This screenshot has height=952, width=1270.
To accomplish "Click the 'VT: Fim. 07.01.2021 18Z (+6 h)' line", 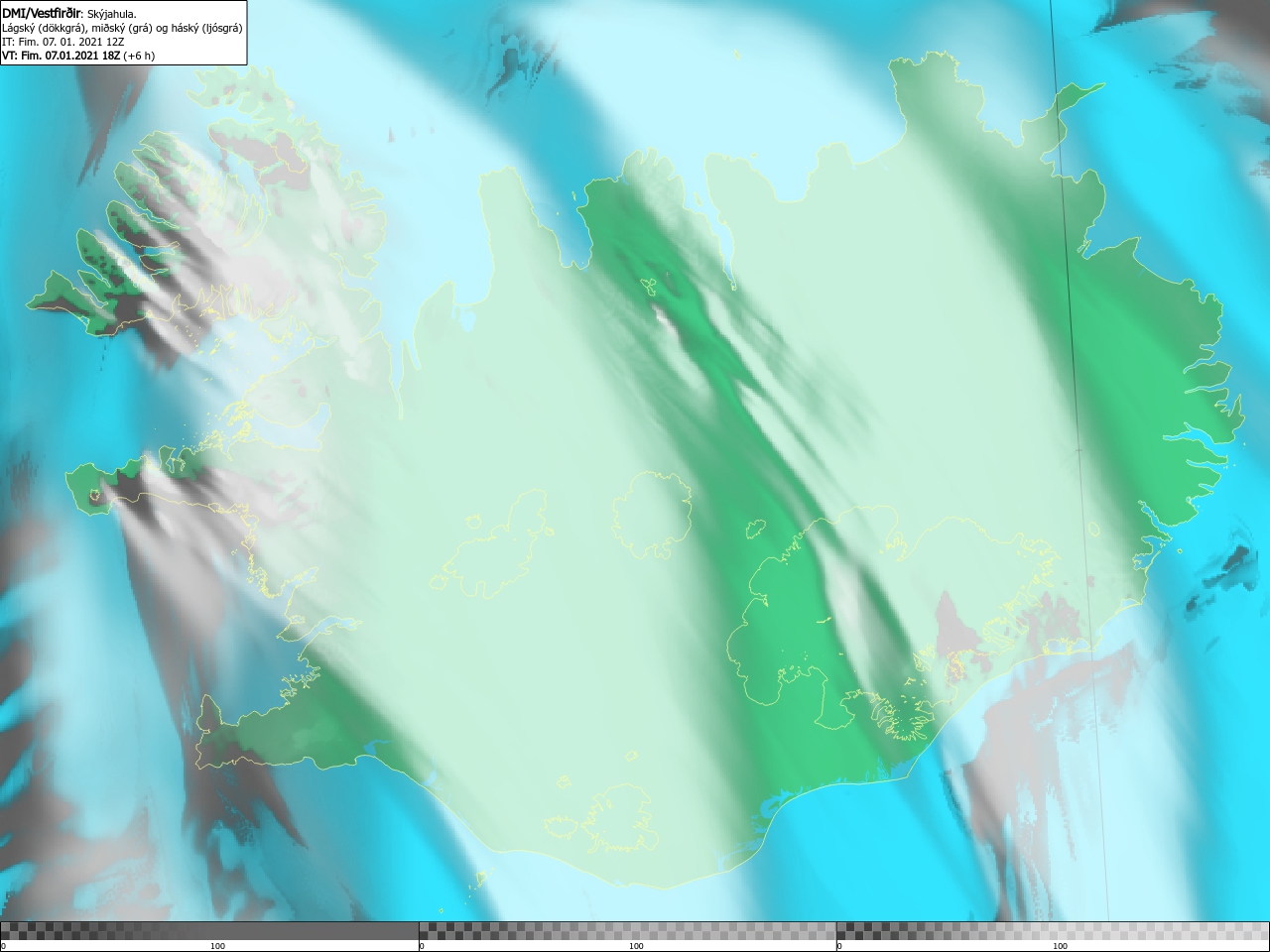I will [78, 56].
